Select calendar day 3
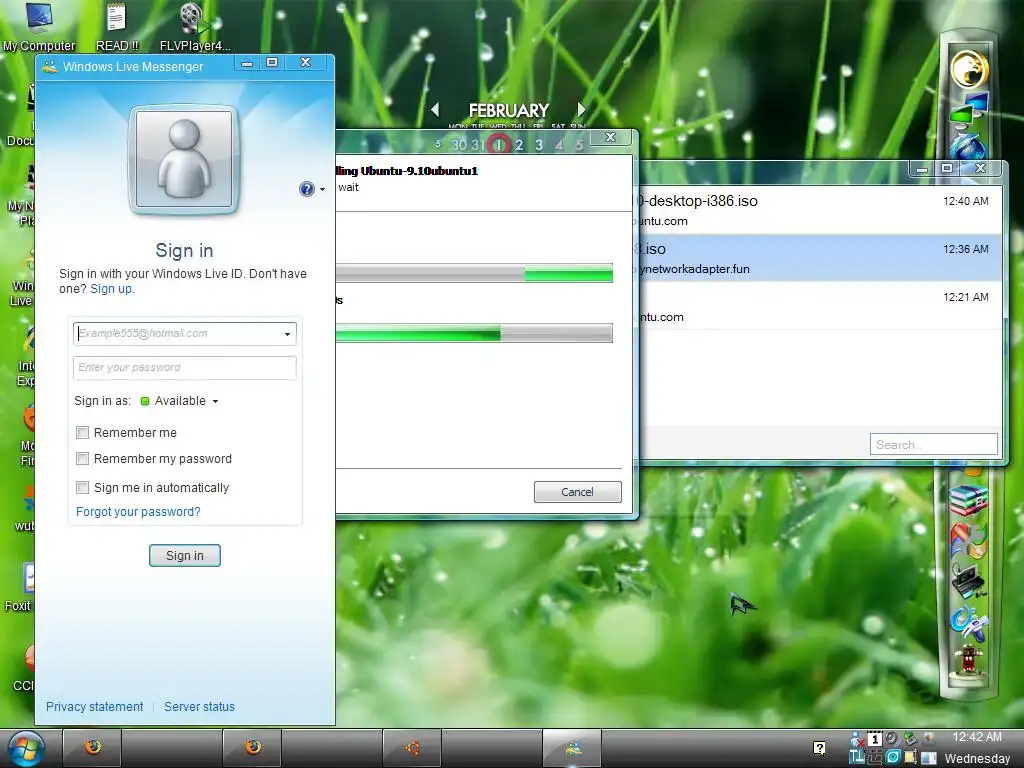The height and width of the screenshot is (768, 1024). pos(539,145)
